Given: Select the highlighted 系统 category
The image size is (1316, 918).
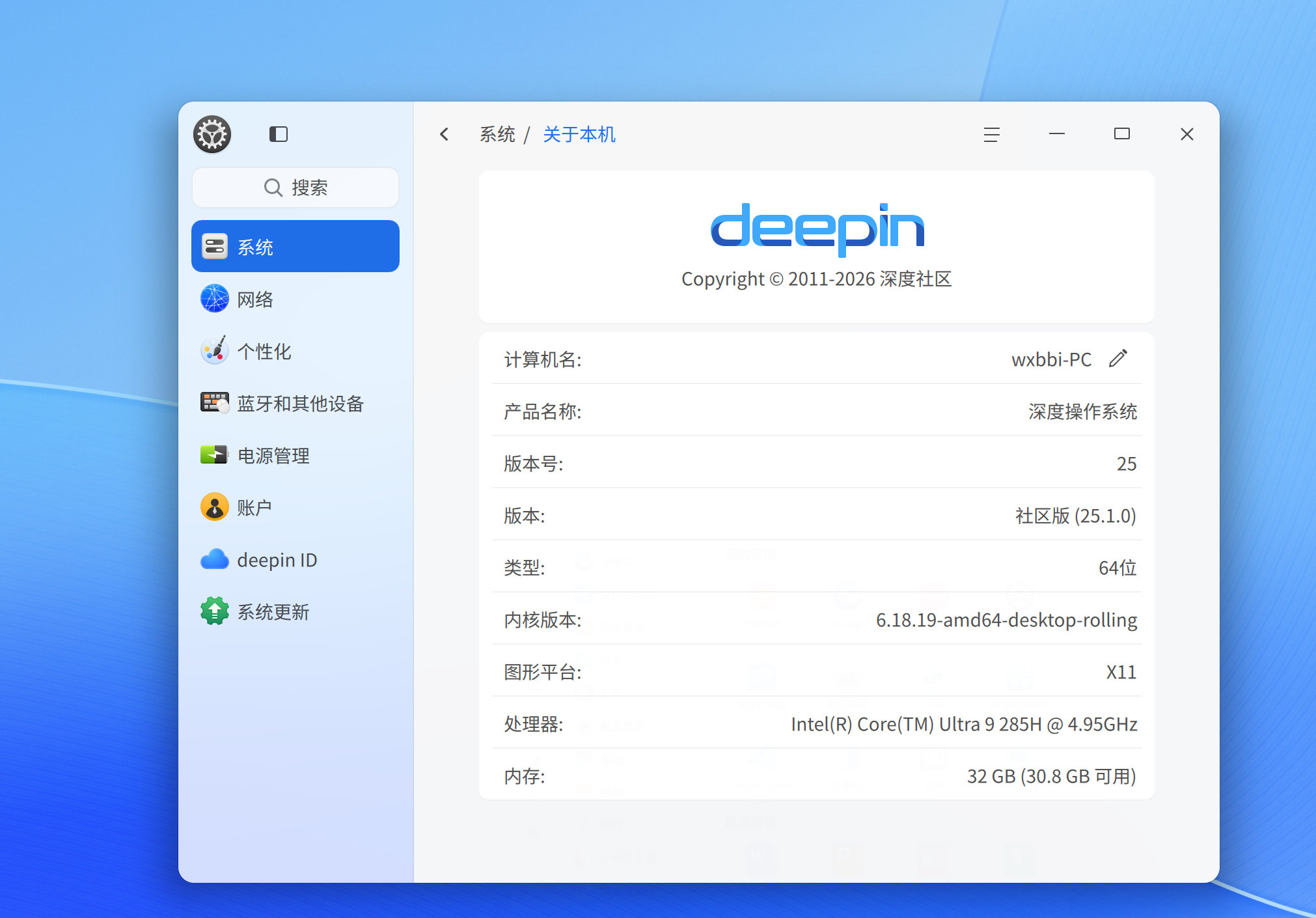Looking at the screenshot, I should tap(254, 246).
